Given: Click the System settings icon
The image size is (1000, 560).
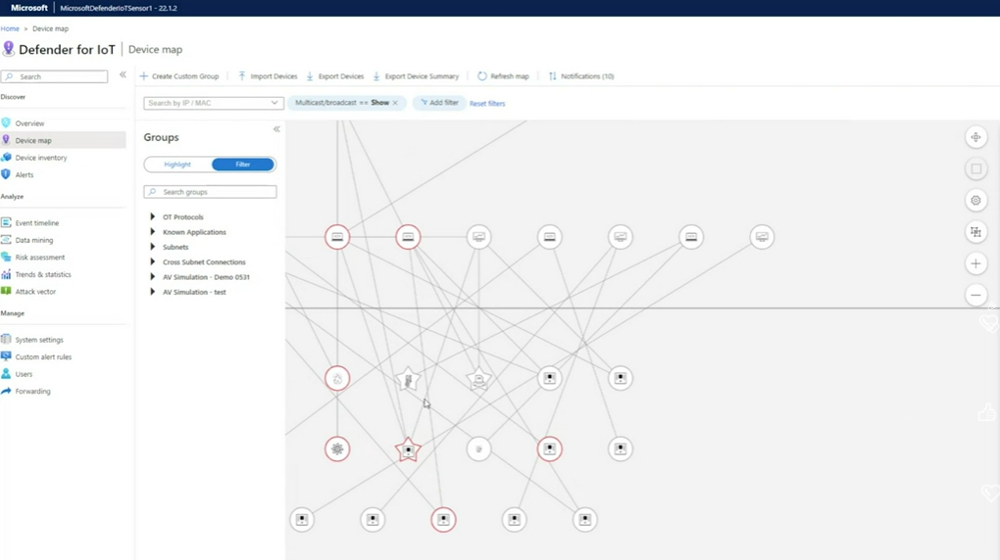Looking at the screenshot, I should [x=6, y=339].
